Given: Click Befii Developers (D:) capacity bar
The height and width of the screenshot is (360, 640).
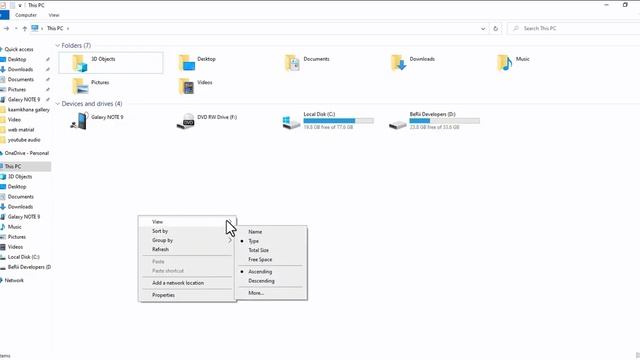Looking at the screenshot, I should (444, 121).
